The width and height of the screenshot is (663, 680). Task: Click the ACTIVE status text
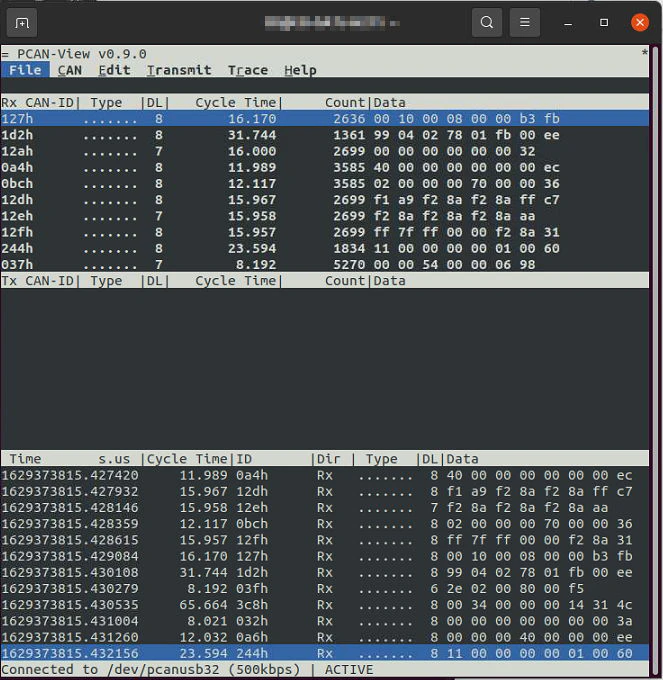(349, 670)
